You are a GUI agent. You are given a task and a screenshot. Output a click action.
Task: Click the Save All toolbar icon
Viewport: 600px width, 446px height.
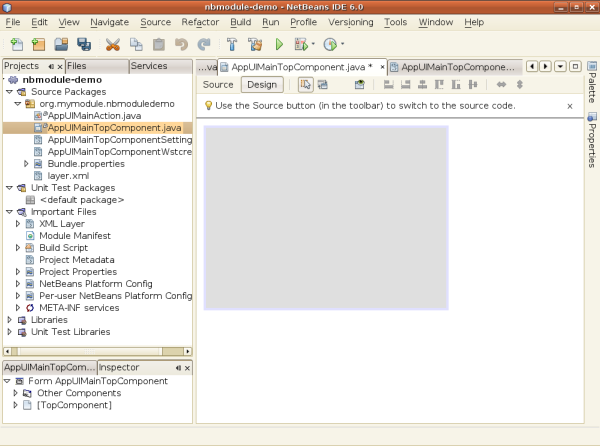click(x=84, y=44)
